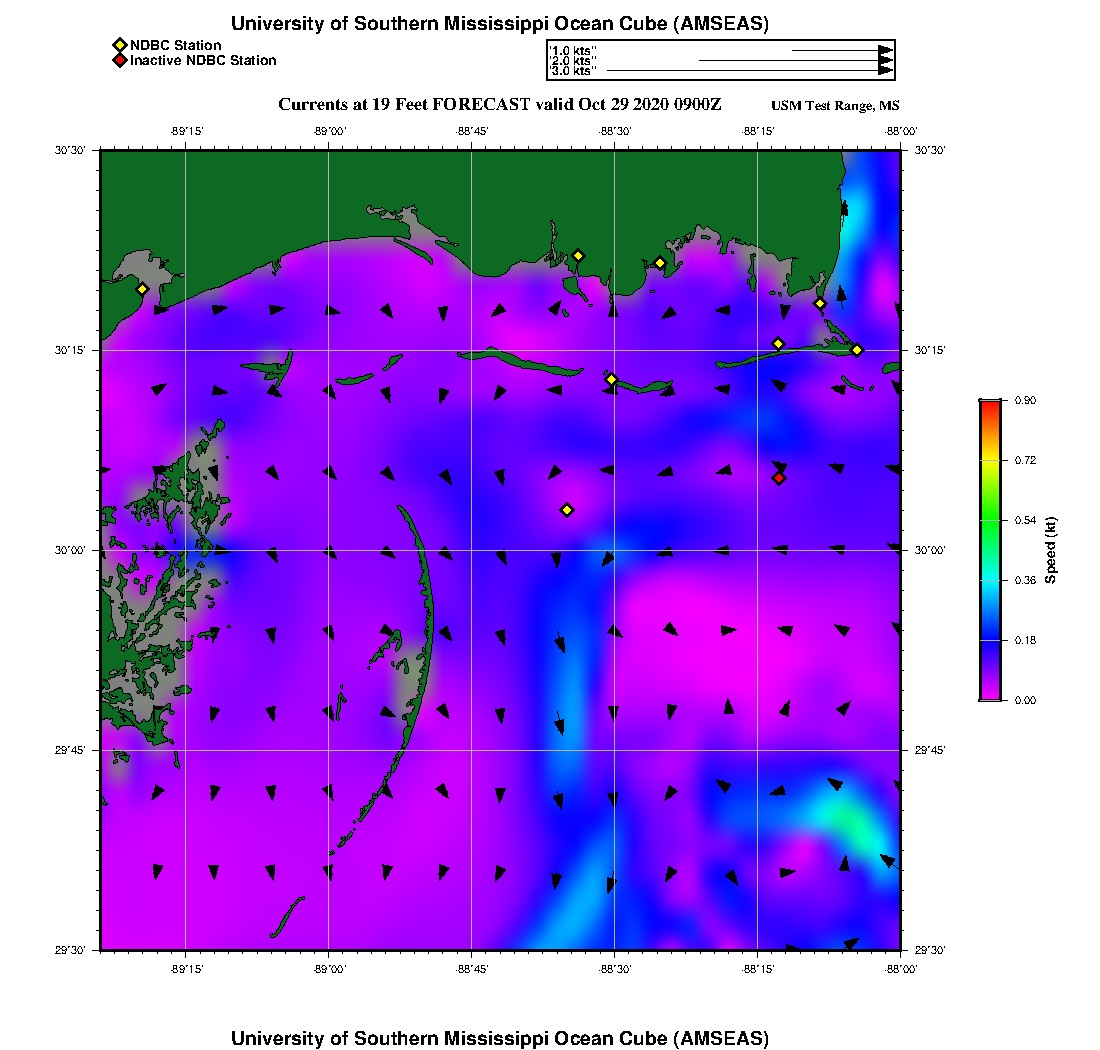Click the red top of the speed colorbar
This screenshot has width=1100, height=1050.
990,404
